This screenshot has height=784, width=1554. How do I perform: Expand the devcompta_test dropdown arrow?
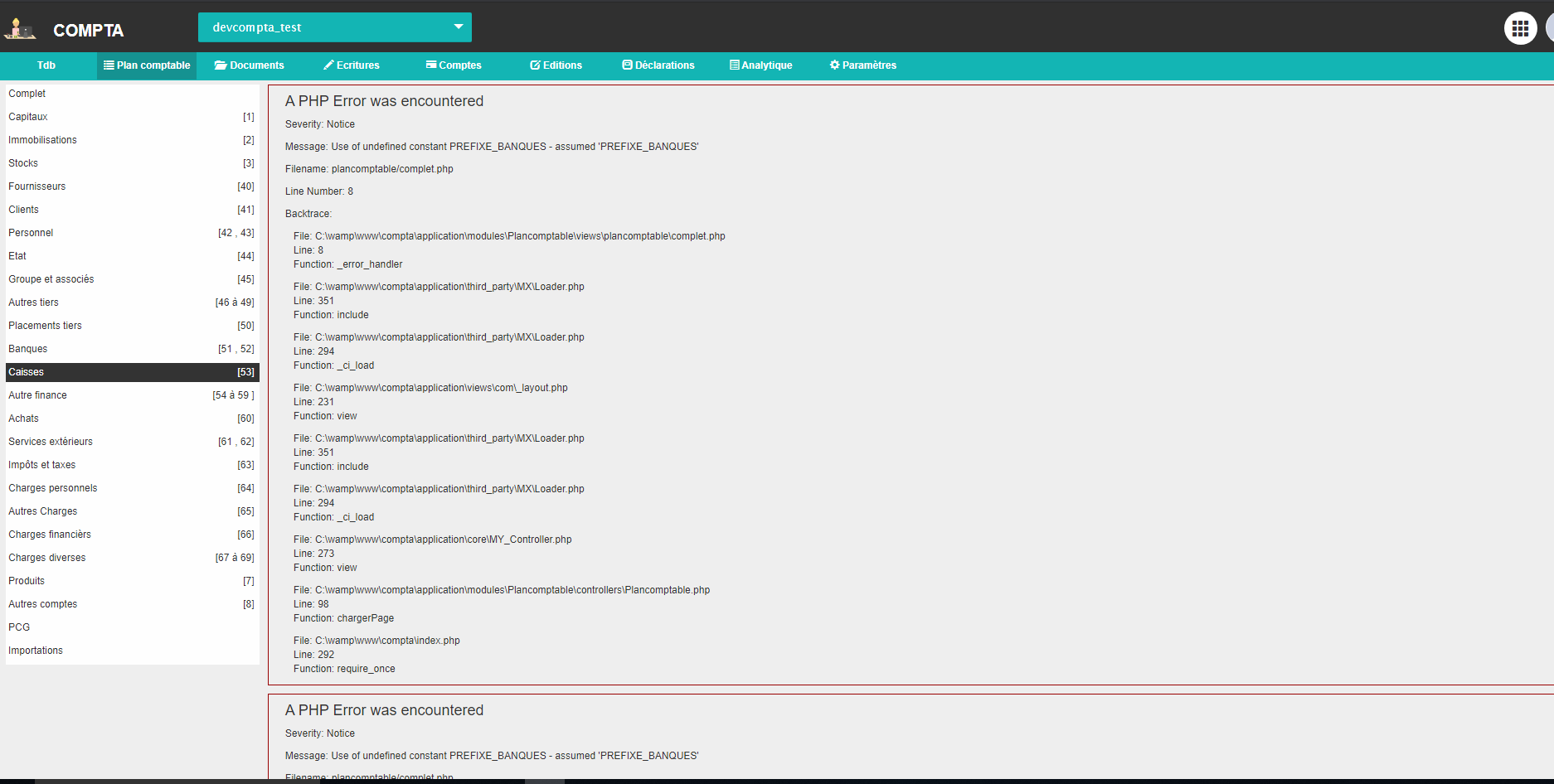click(x=458, y=27)
